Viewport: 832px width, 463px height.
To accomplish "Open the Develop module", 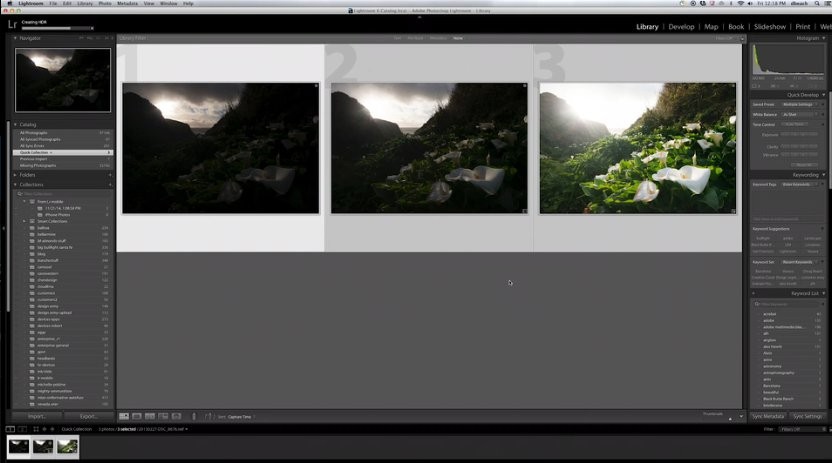I will 681,27.
